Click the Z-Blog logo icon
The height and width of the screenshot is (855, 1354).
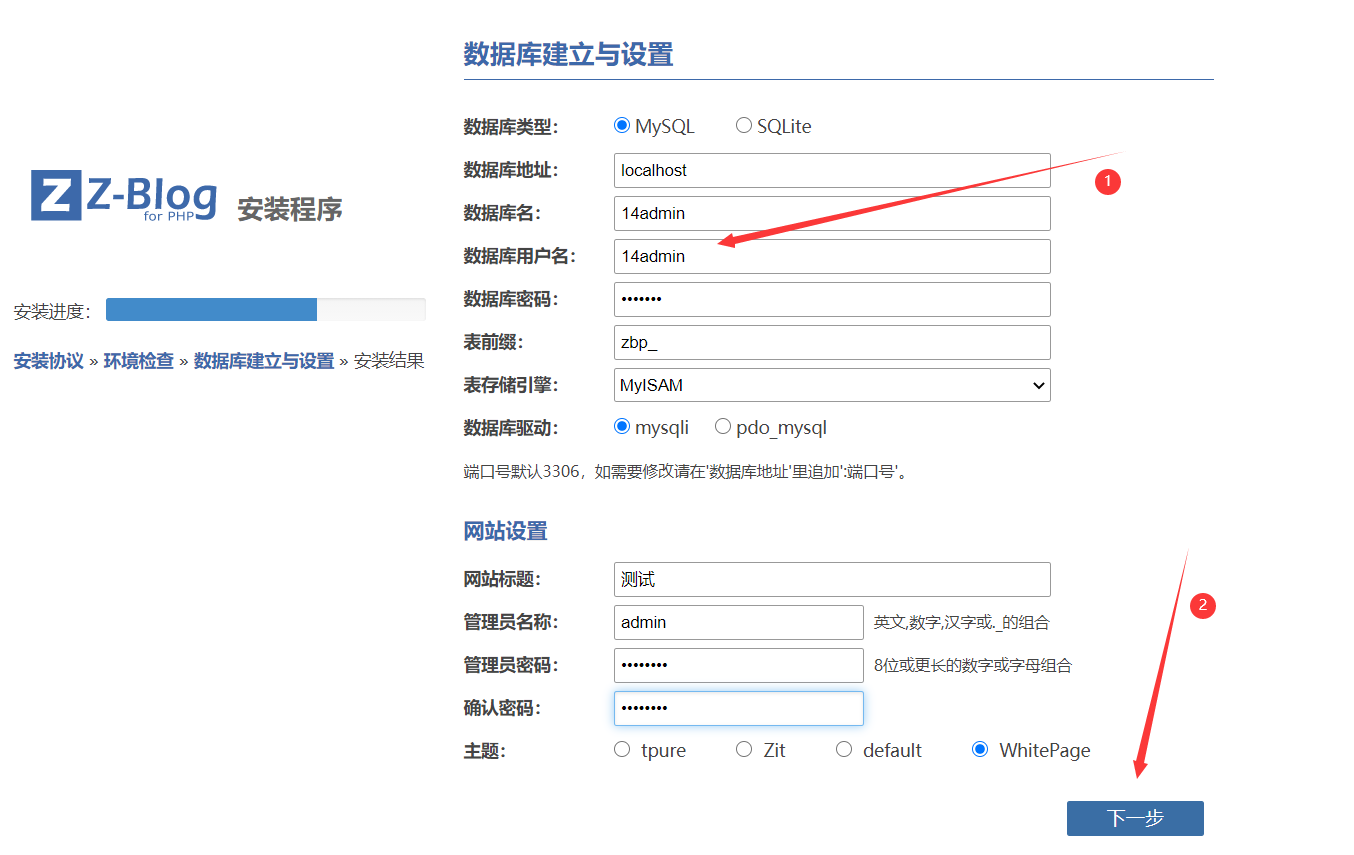tap(56, 195)
